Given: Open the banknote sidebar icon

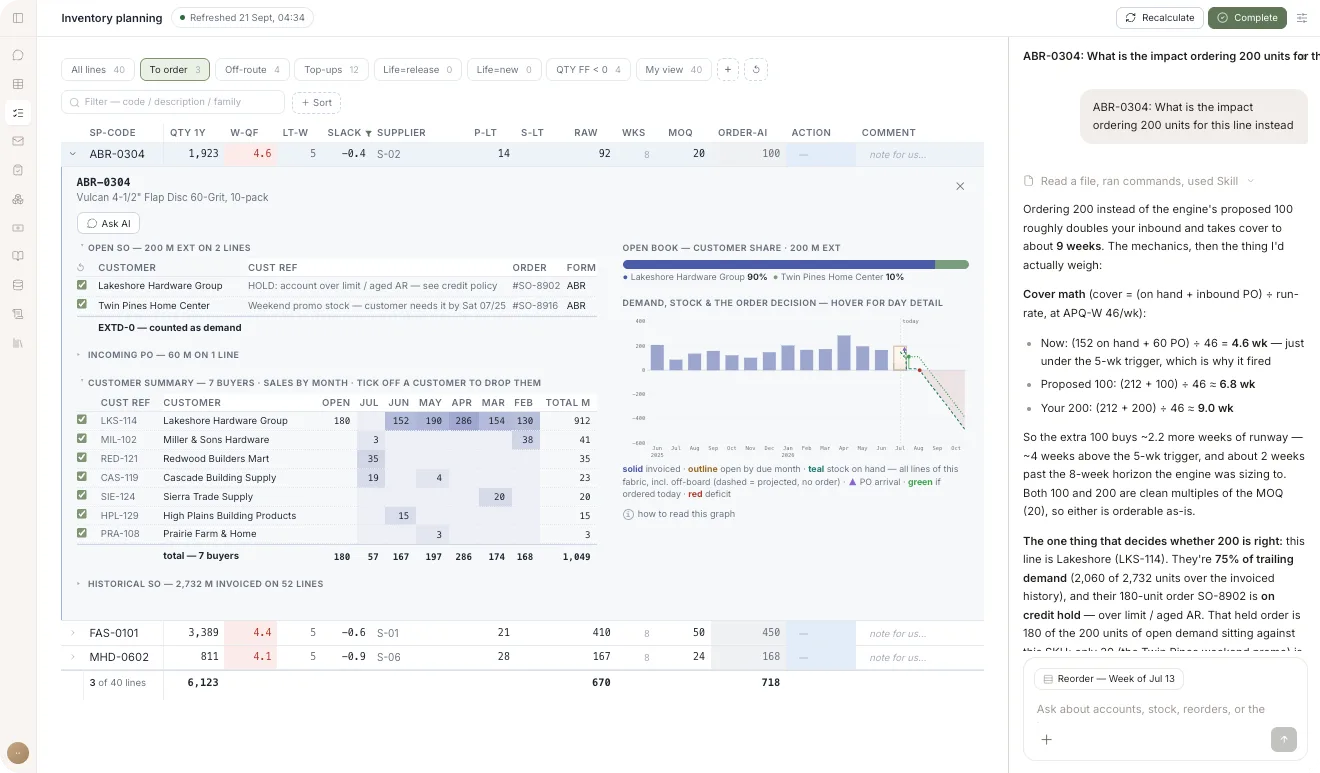Looking at the screenshot, I should pos(18,228).
